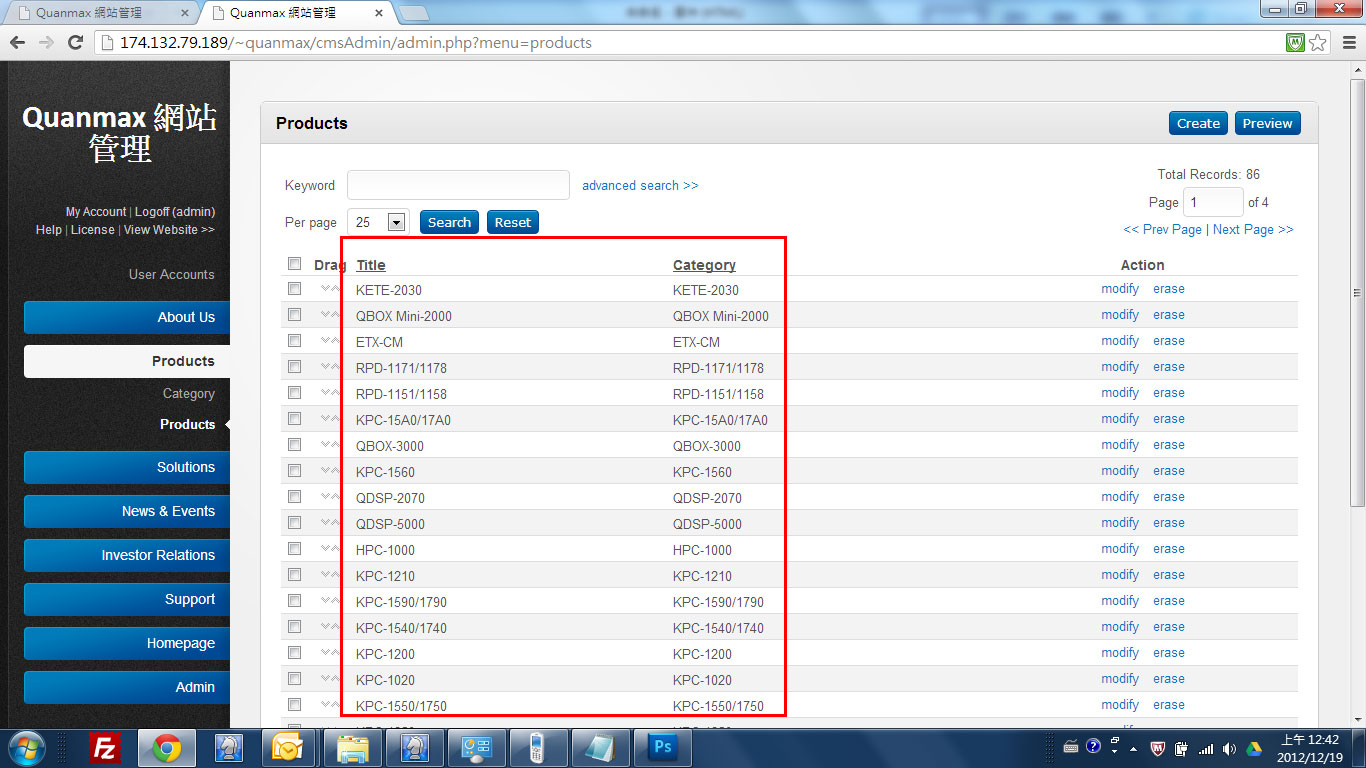The image size is (1366, 768).
Task: Open the Chrome hamburger menu
Action: pos(1347,43)
